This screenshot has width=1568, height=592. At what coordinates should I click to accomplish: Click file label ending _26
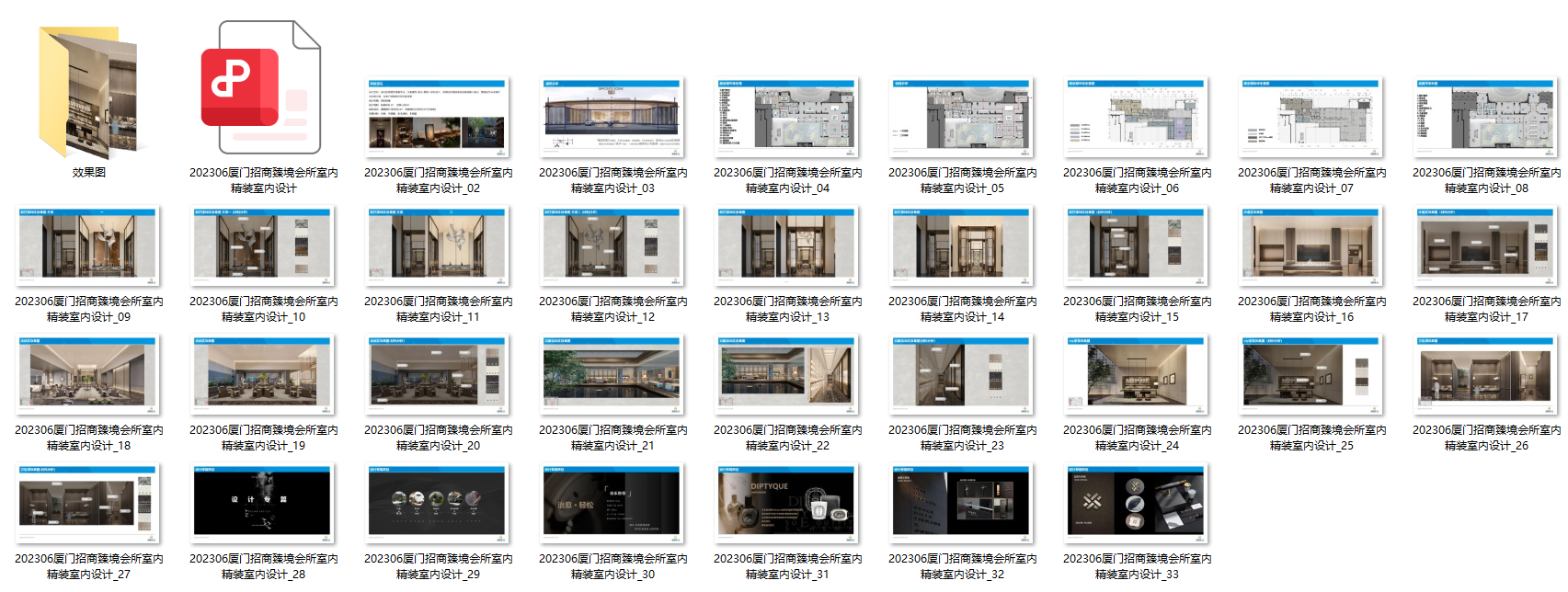(1486, 438)
